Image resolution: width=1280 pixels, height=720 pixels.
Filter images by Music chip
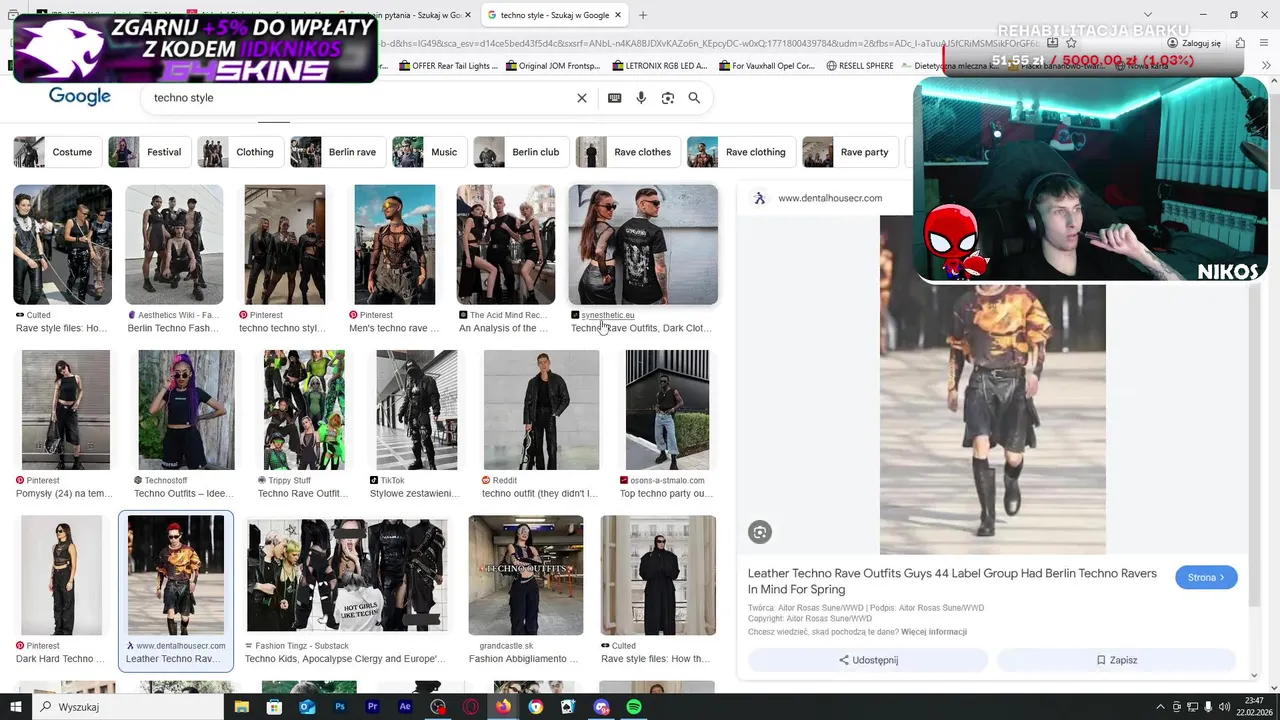click(x=429, y=152)
